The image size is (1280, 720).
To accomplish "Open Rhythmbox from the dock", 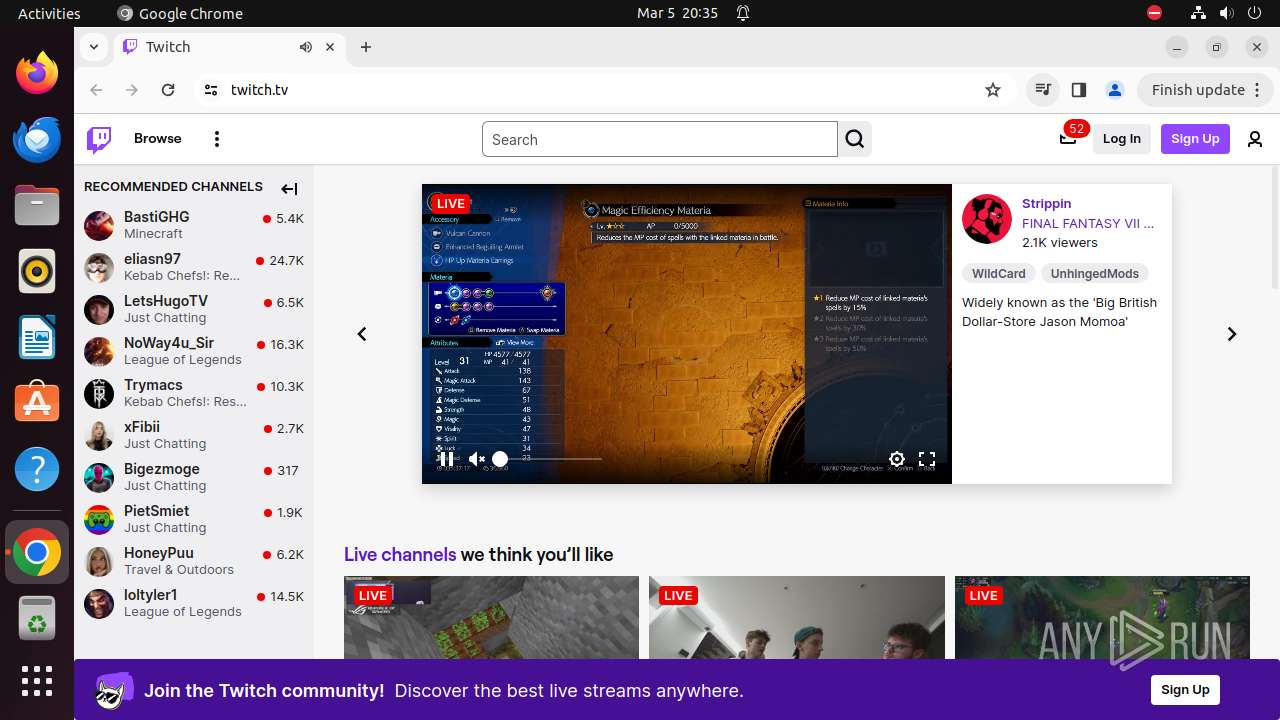I will 37,271.
